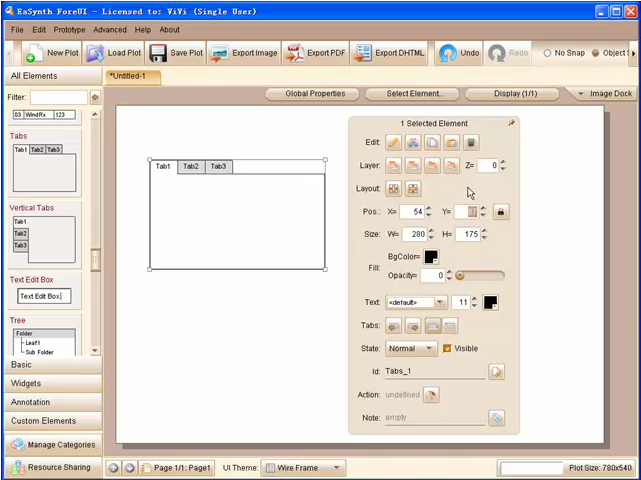Click the delete icon in Edit row
Viewport: 641px width, 480px height.
471,143
